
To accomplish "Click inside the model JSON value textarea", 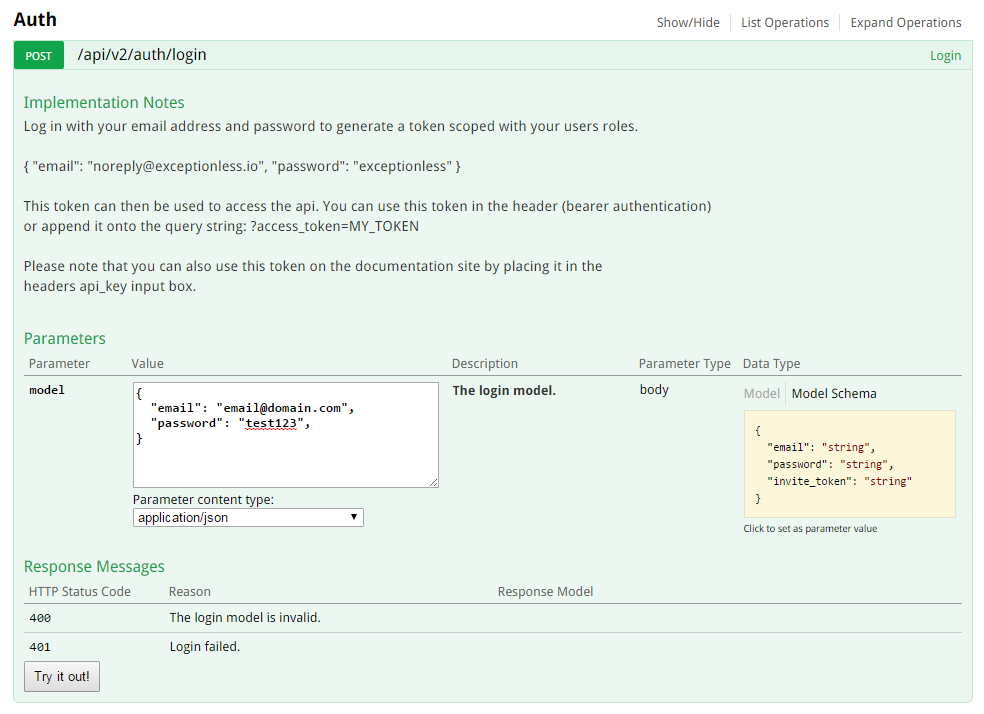I will point(286,435).
